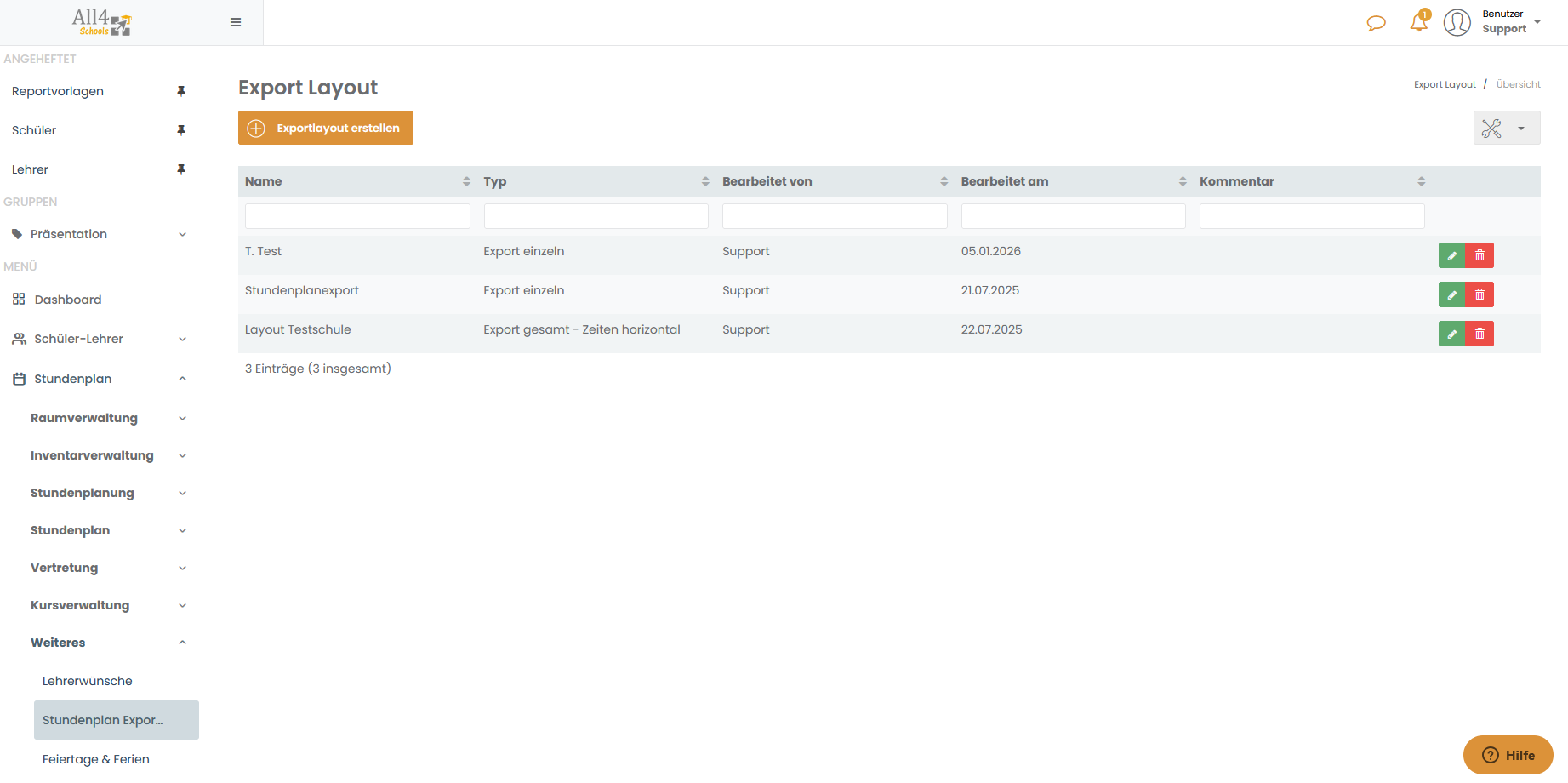Click the Bearbeitet am filter field
This screenshot has width=1568, height=783.
(x=1074, y=216)
